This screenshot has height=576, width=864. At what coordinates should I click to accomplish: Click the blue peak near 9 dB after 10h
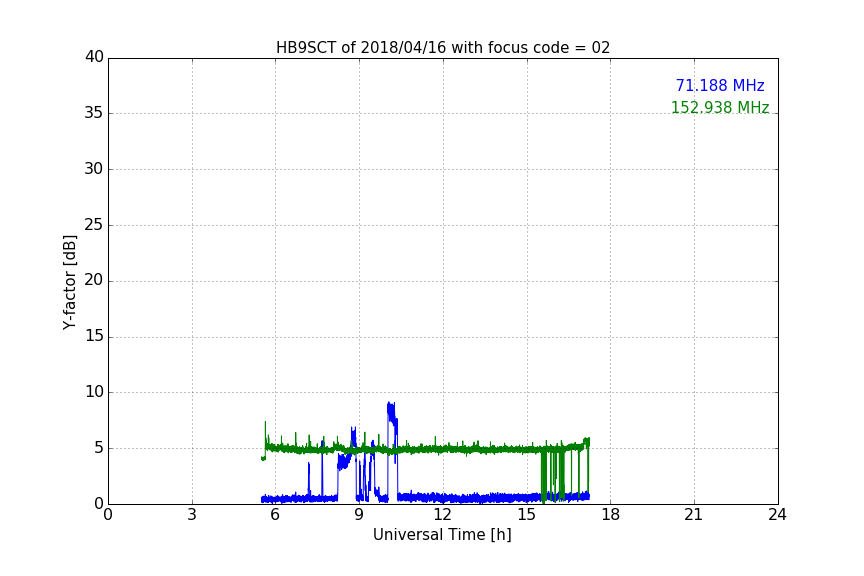coord(392,413)
